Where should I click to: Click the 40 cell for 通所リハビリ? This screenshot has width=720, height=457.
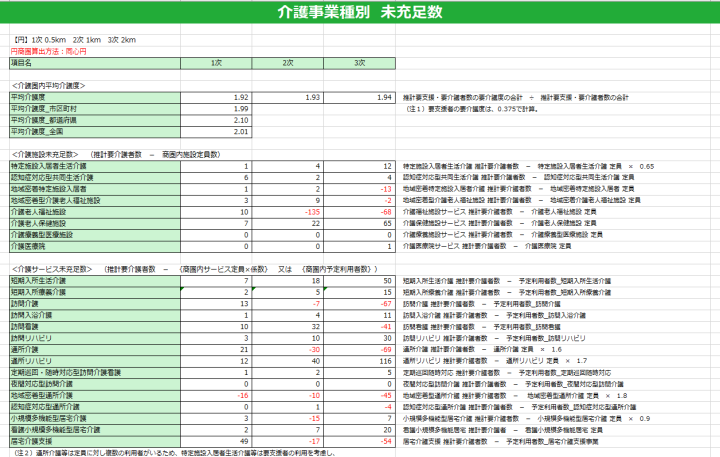(x=288, y=361)
